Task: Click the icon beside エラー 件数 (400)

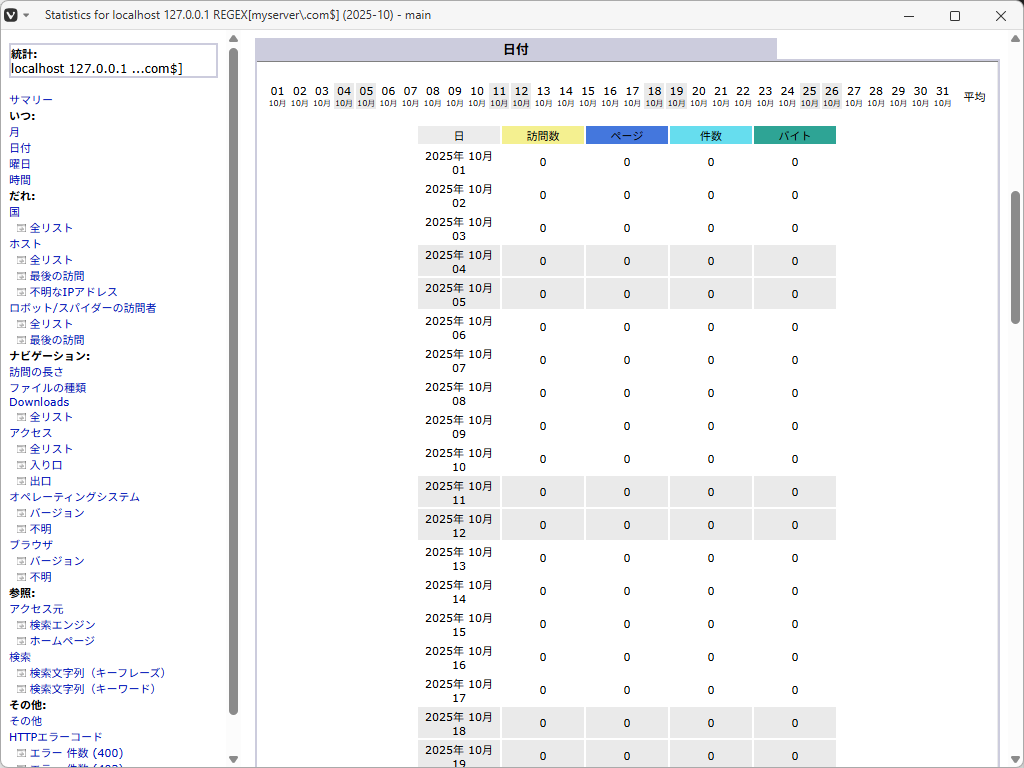Action: click(21, 753)
